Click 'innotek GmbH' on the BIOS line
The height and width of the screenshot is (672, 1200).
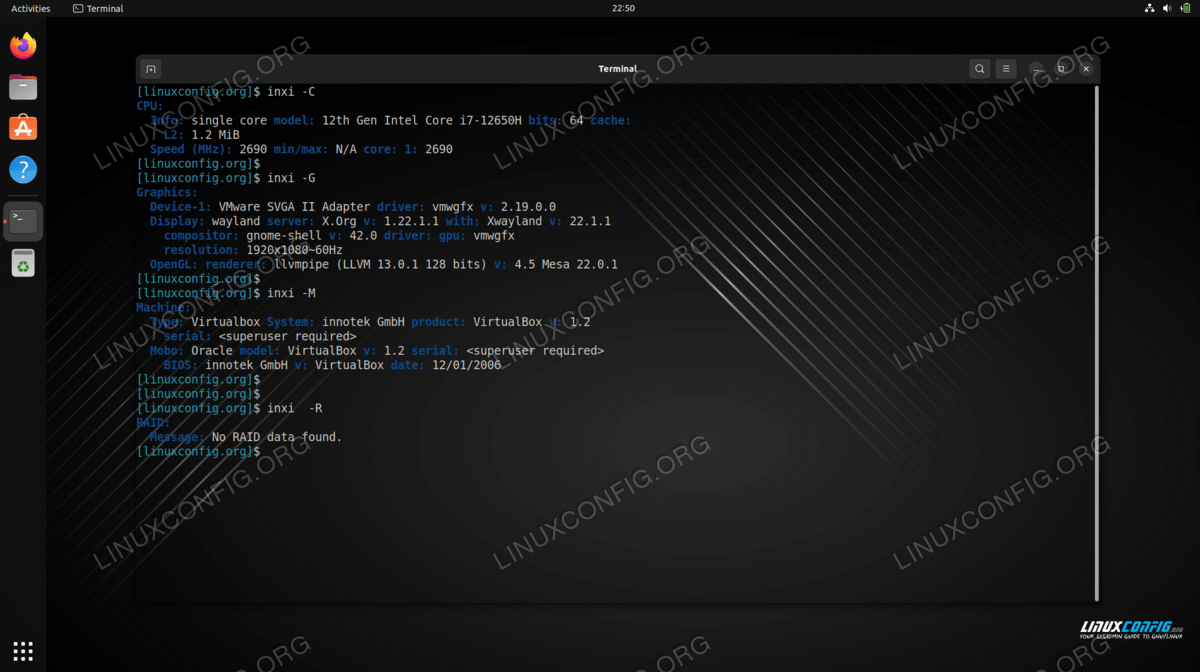pos(246,365)
